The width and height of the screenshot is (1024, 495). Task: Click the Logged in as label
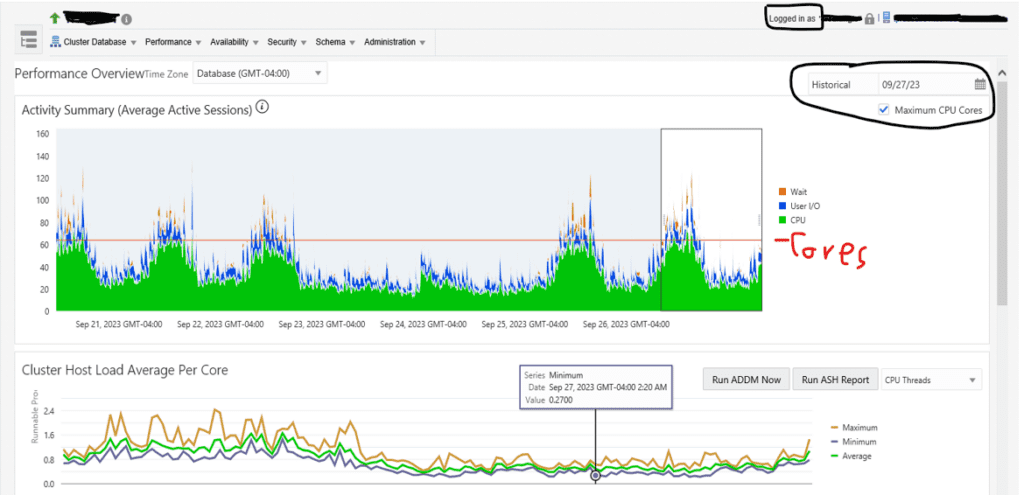pos(792,19)
